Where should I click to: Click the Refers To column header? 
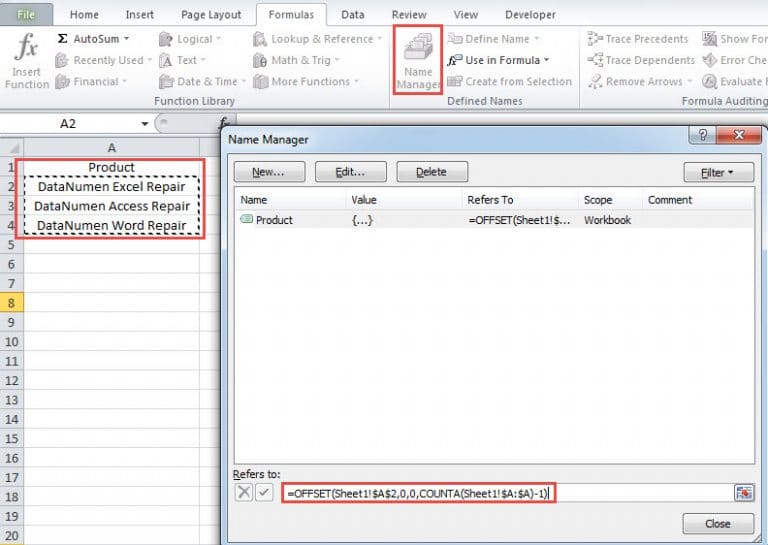(520, 200)
